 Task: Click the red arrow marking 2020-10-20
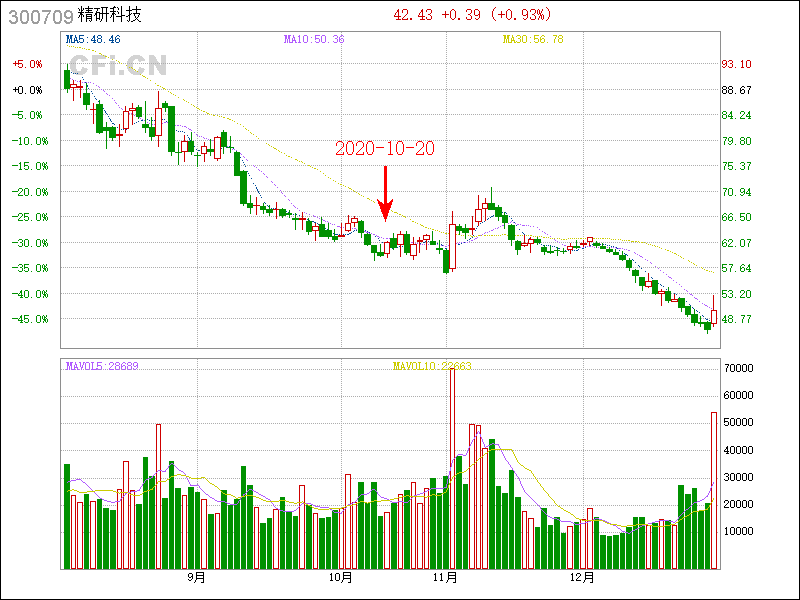click(385, 193)
